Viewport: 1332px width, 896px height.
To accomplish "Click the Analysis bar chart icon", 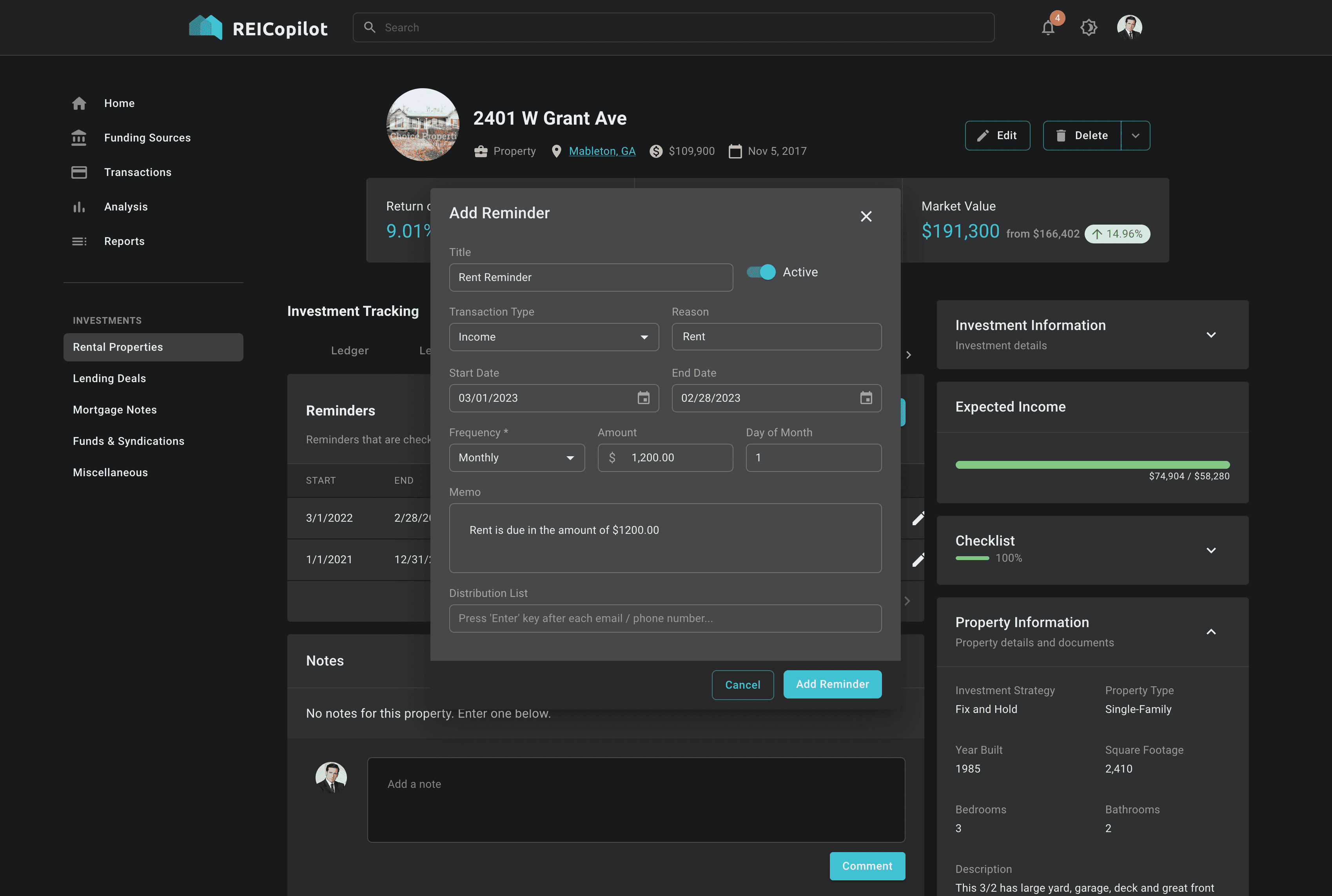I will [79, 207].
